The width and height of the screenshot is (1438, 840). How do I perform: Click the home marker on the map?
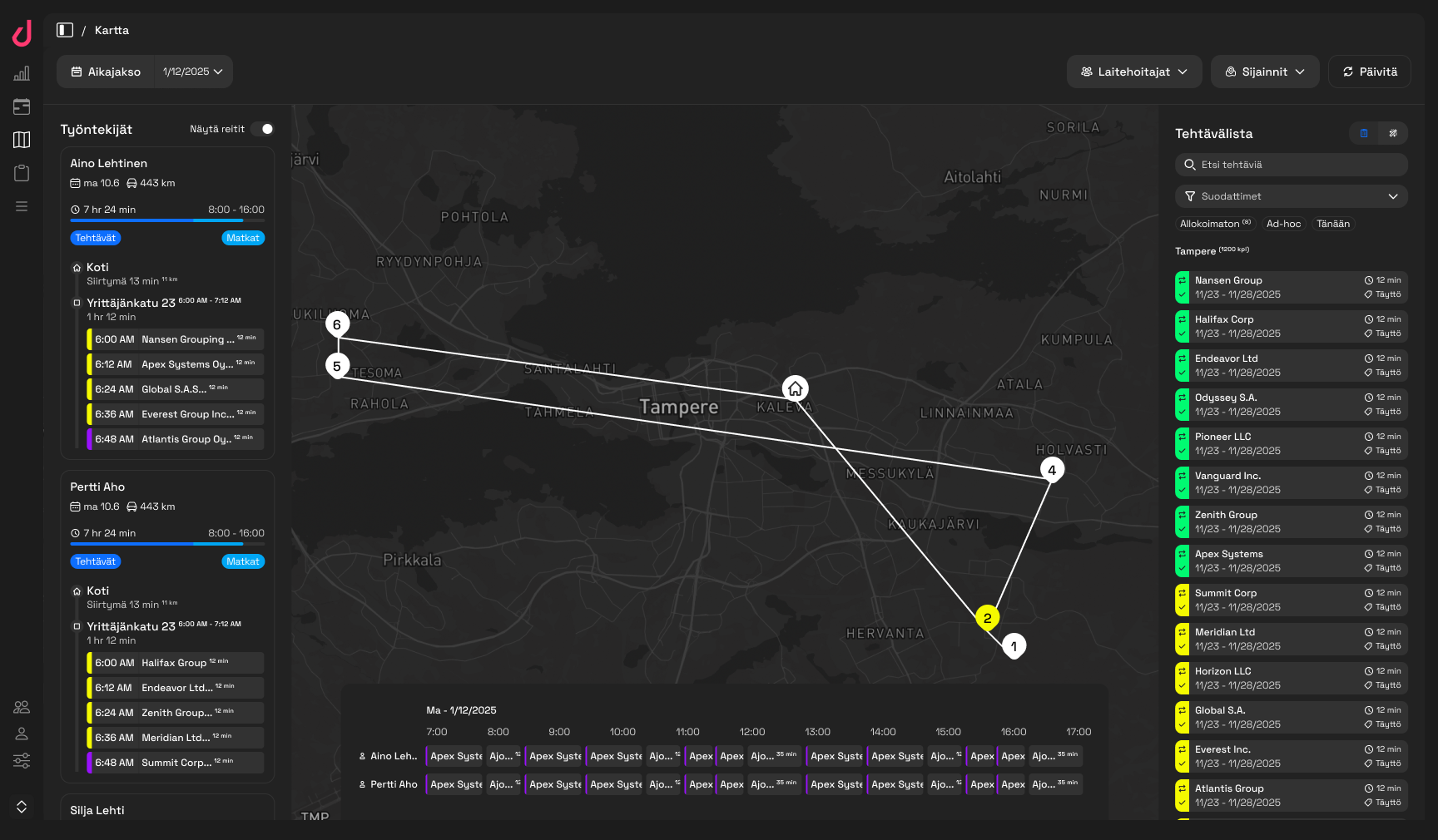click(796, 388)
